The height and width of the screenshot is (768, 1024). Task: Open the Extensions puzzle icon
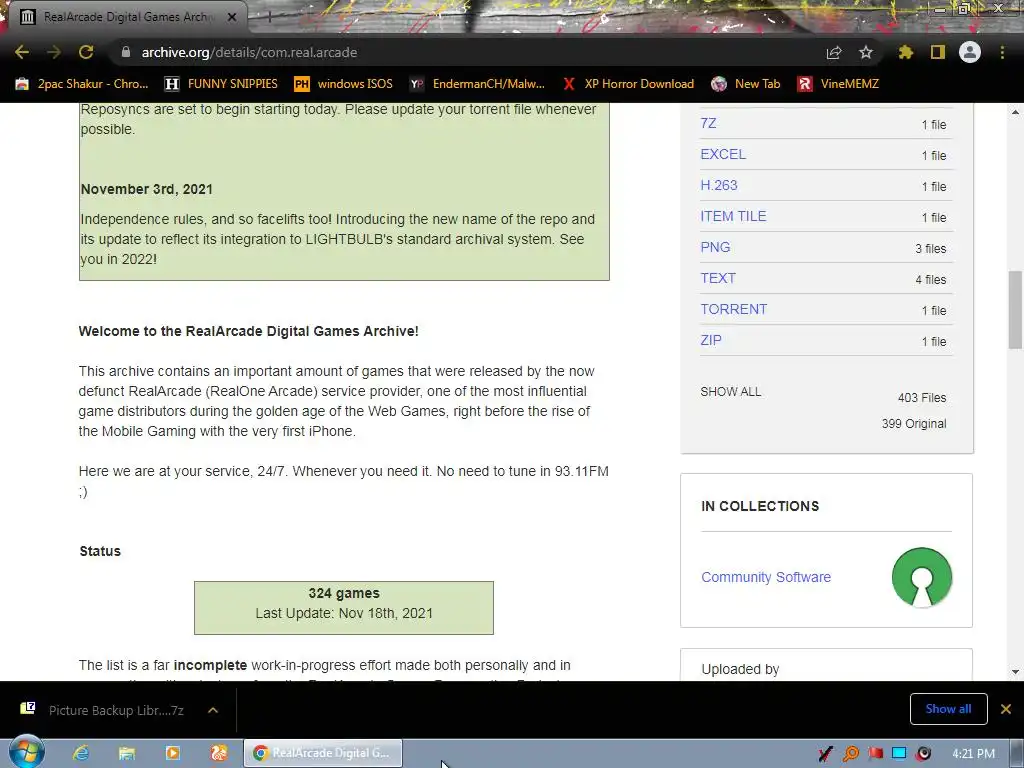[x=905, y=52]
